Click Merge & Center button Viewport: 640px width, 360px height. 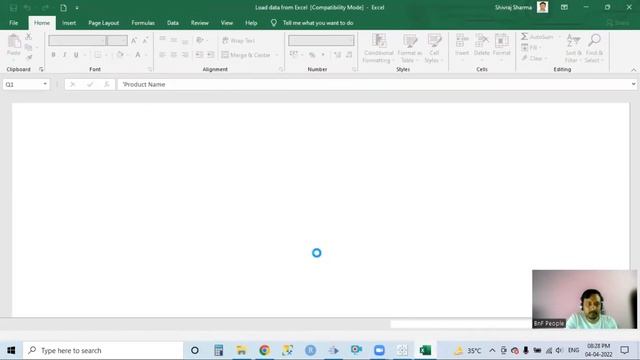click(246, 55)
